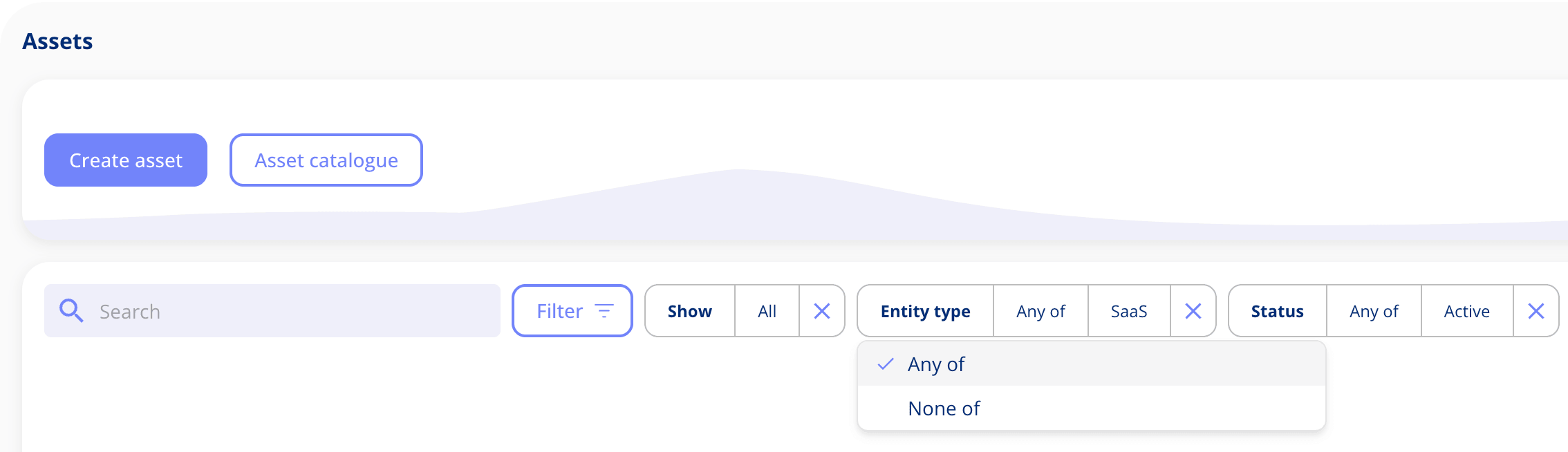Click the X icon on the Show filter

tap(822, 311)
